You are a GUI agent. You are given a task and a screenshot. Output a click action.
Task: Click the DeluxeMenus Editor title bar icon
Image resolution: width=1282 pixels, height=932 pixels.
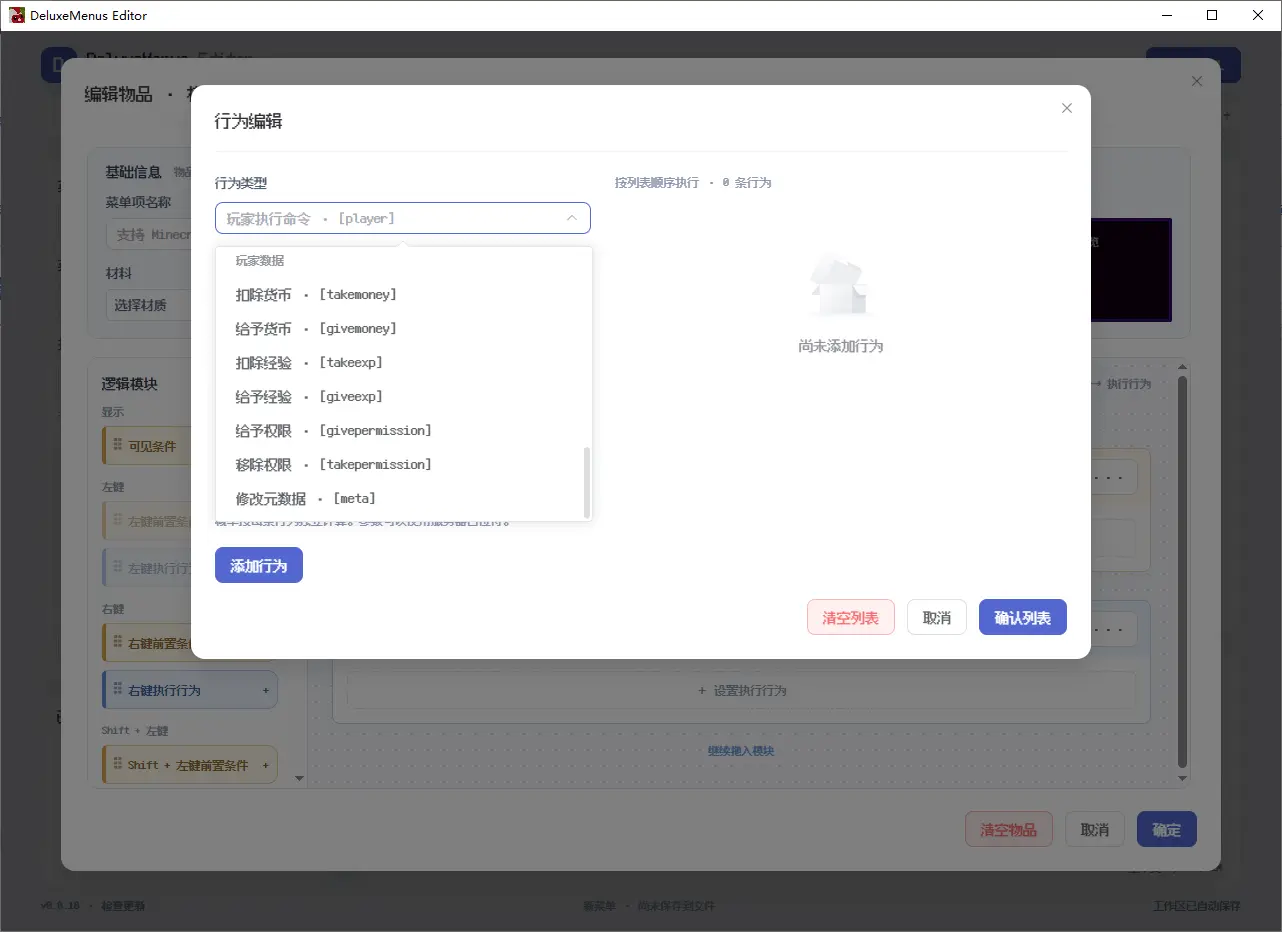17,15
